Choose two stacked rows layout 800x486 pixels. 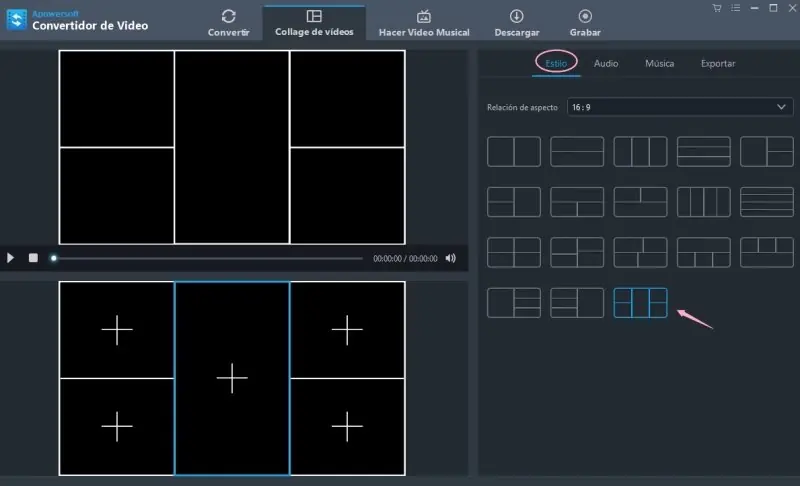tap(577, 151)
